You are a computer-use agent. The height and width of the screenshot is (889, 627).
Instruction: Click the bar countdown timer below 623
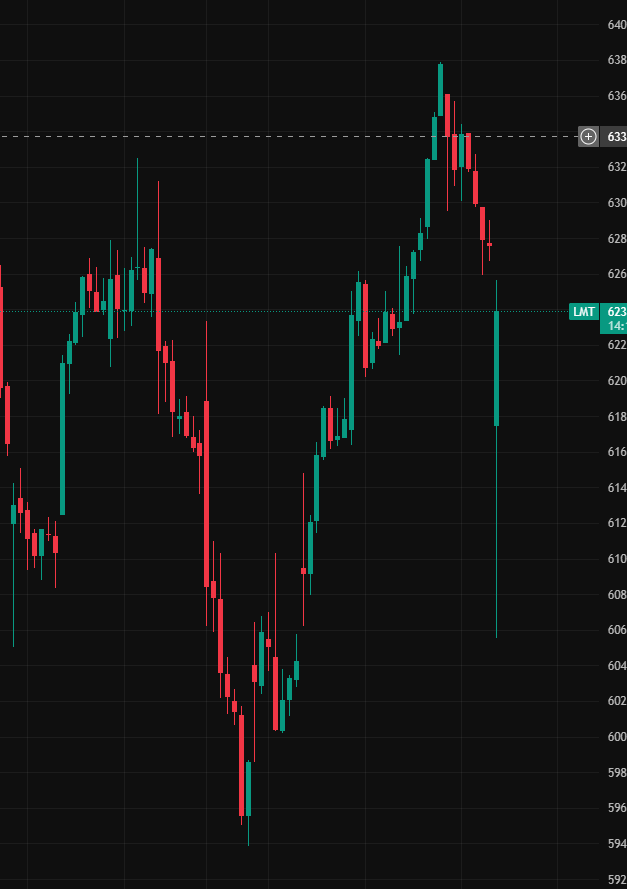[616, 326]
